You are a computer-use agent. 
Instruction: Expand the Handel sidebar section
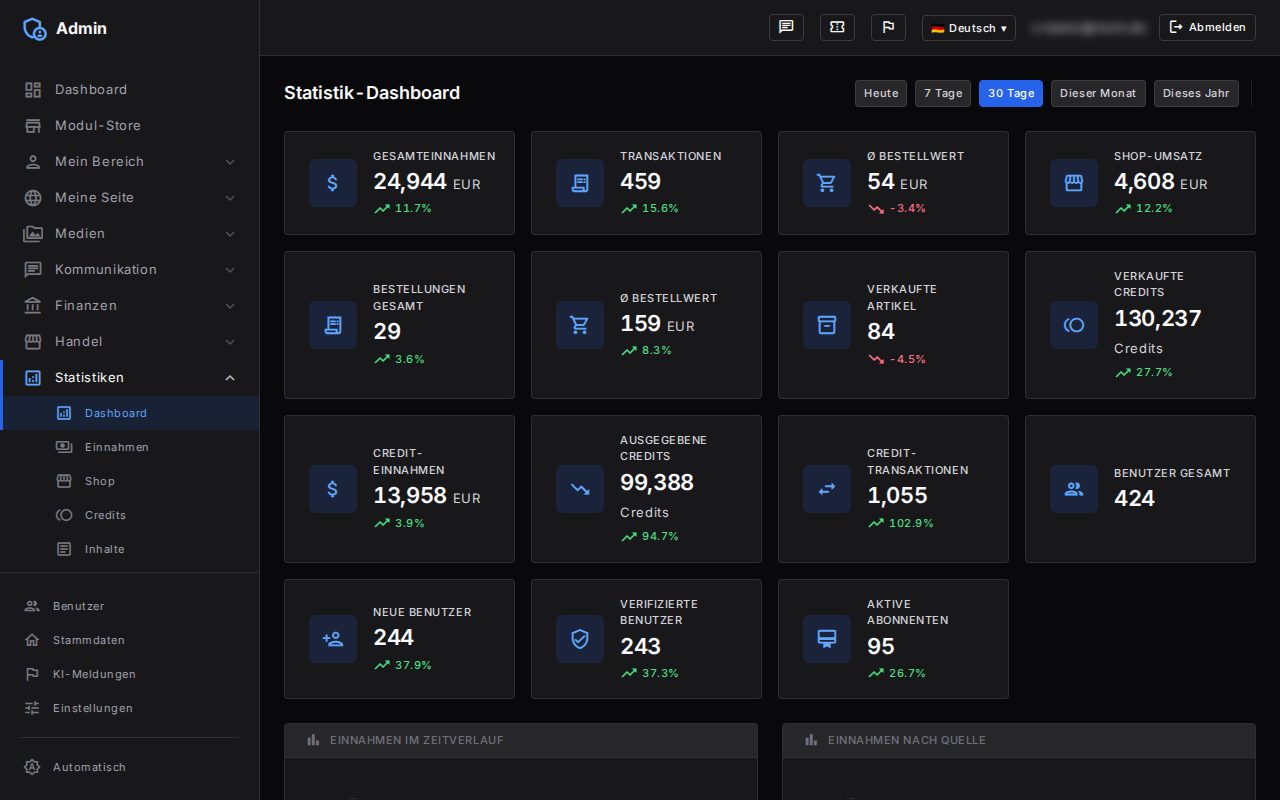pyautogui.click(x=130, y=341)
